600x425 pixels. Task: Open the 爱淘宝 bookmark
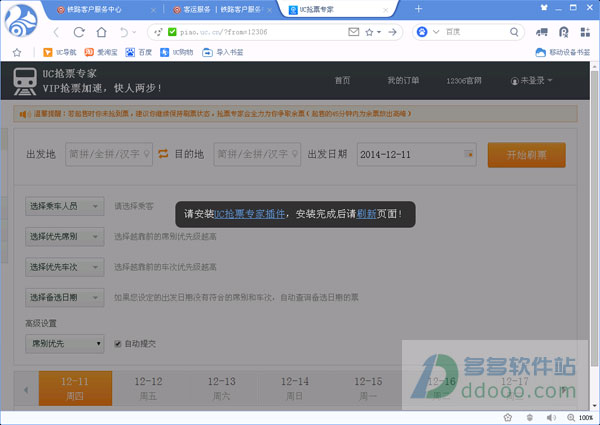pyautogui.click(x=101, y=52)
